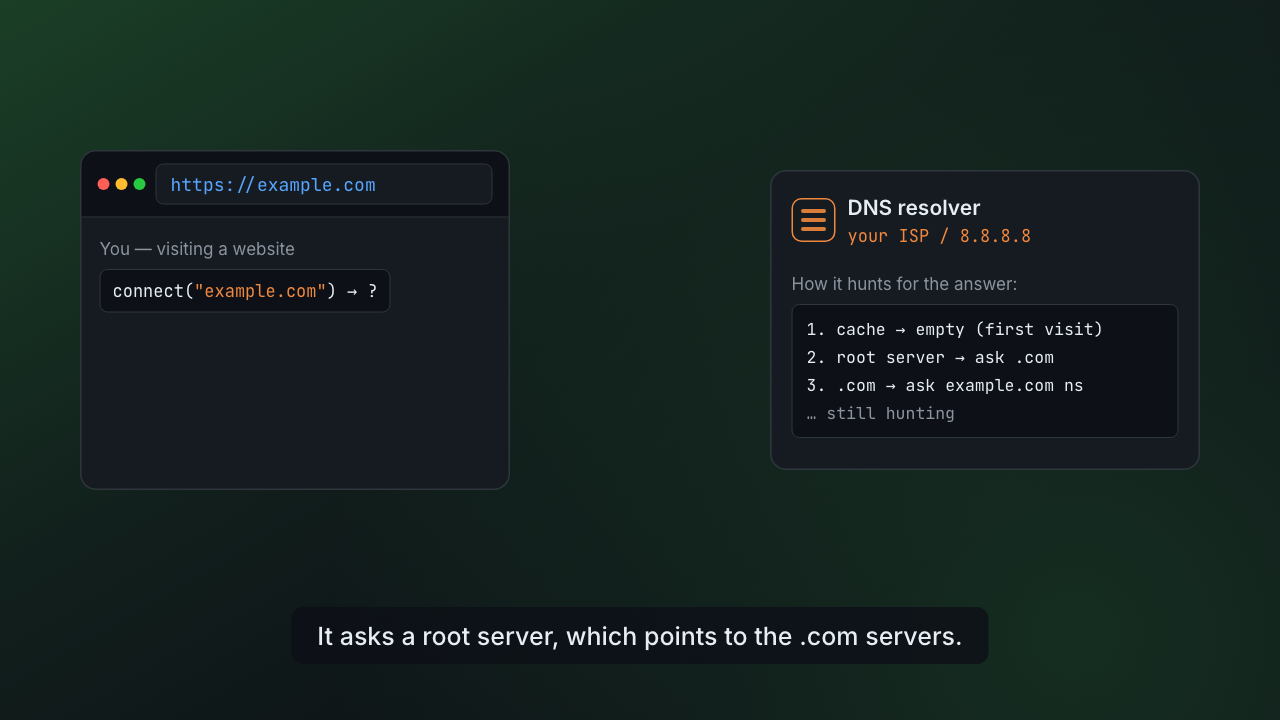Click 'How it hunts for the answer:' text

pos(904,284)
